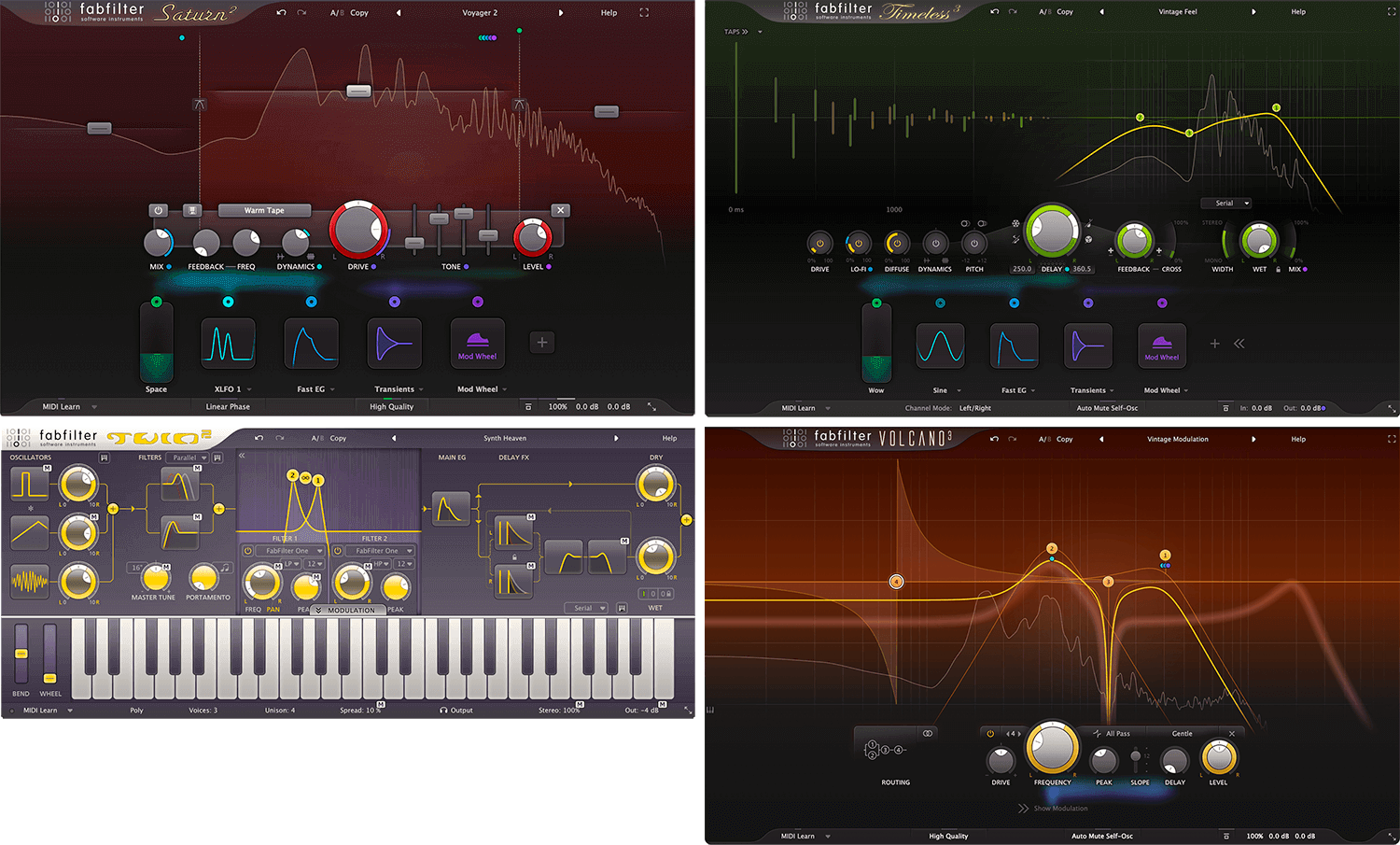Viewport: 1400px width, 845px height.
Task: Select square wave oscillator in Twin
Action: [x=30, y=484]
